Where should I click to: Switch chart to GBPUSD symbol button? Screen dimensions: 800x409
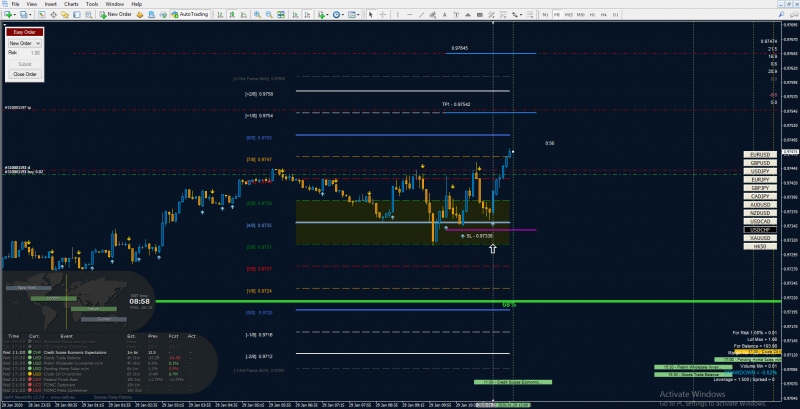tap(760, 163)
